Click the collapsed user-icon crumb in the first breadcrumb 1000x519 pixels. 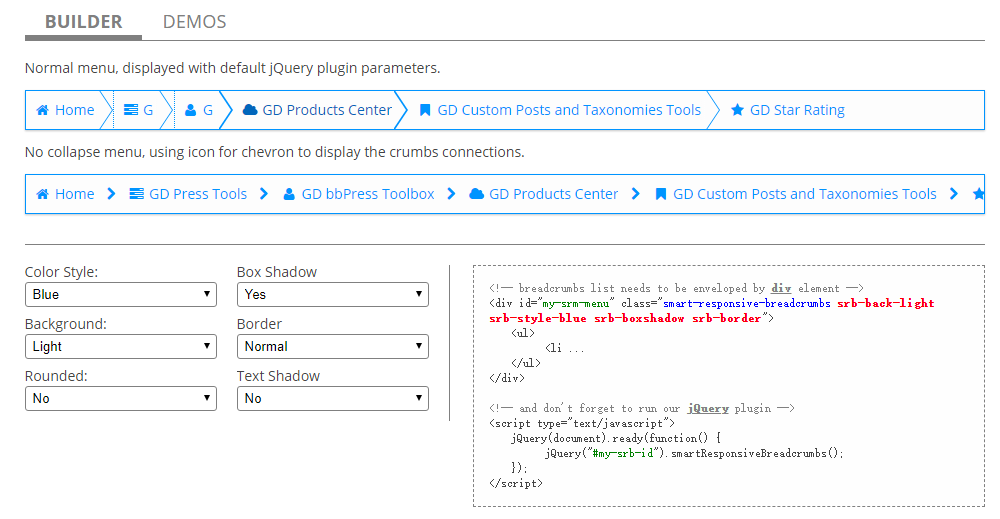click(198, 110)
